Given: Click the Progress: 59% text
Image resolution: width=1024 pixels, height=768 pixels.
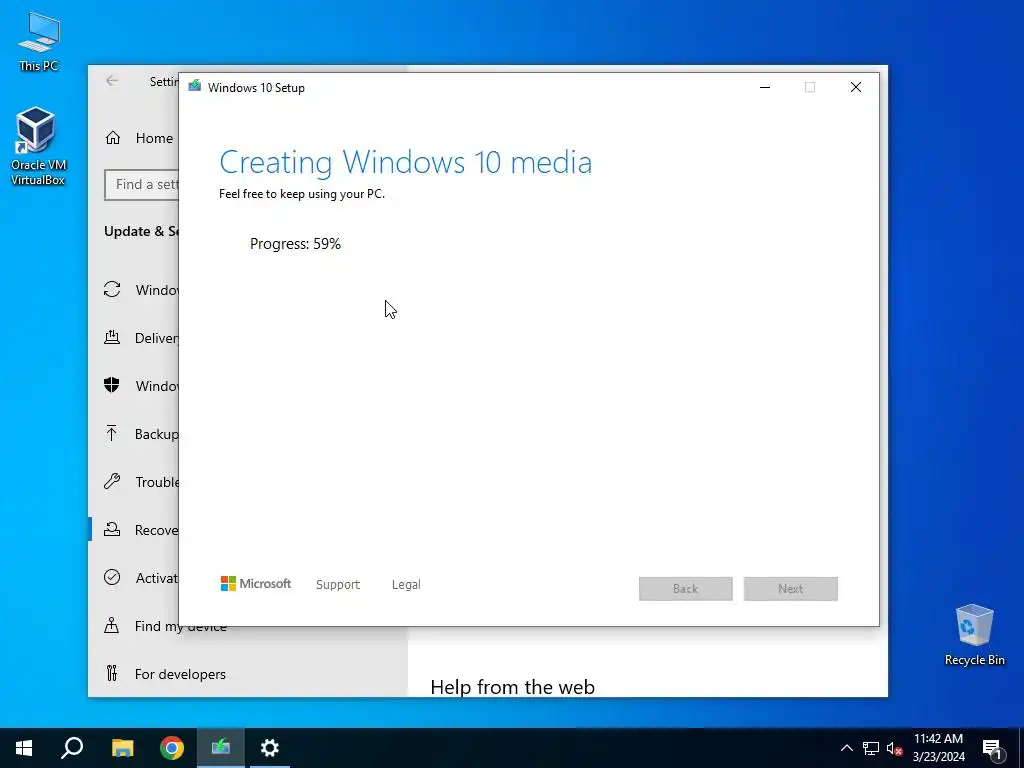Looking at the screenshot, I should click(295, 244).
